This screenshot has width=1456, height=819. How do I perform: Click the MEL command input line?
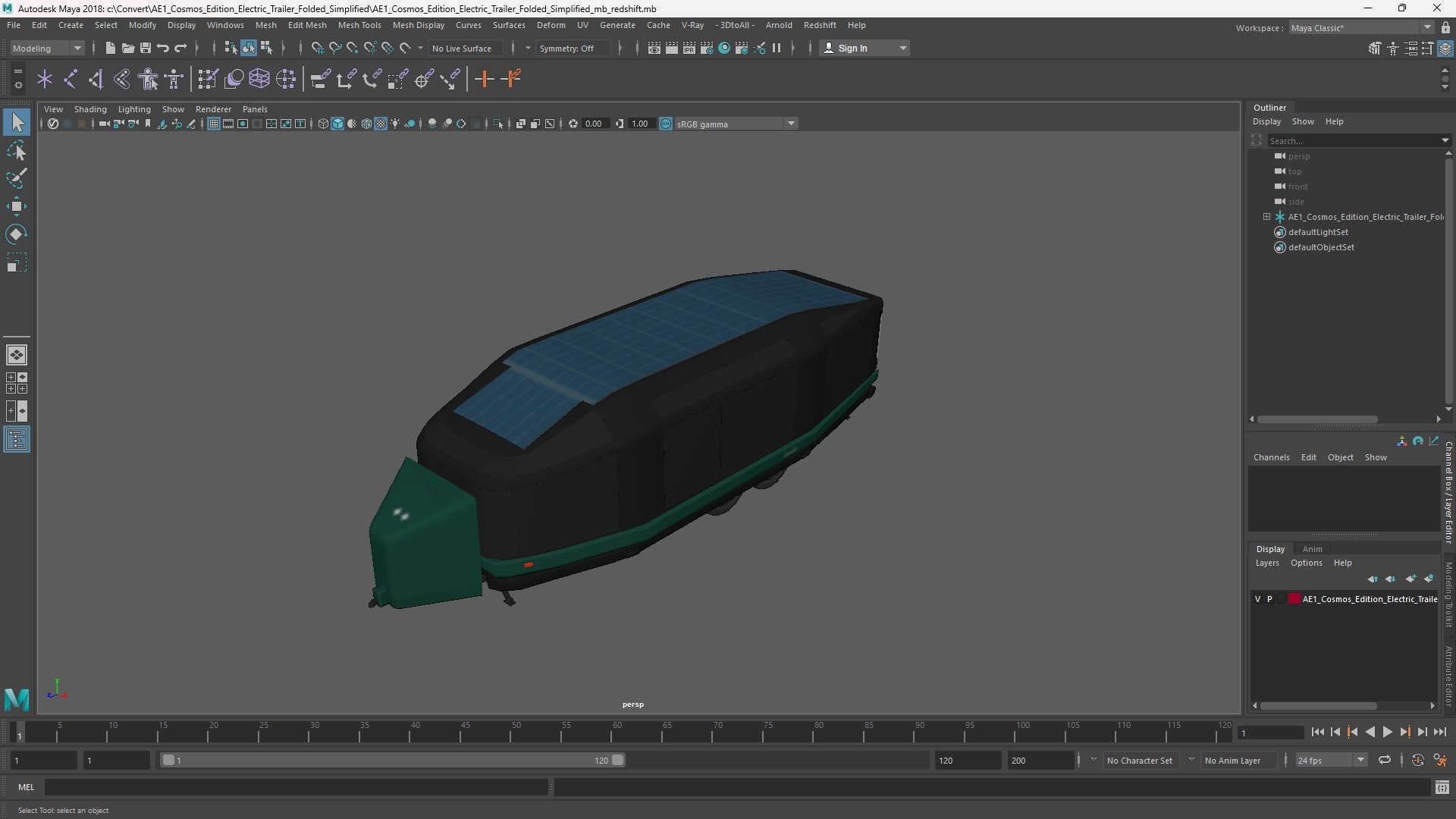(296, 787)
